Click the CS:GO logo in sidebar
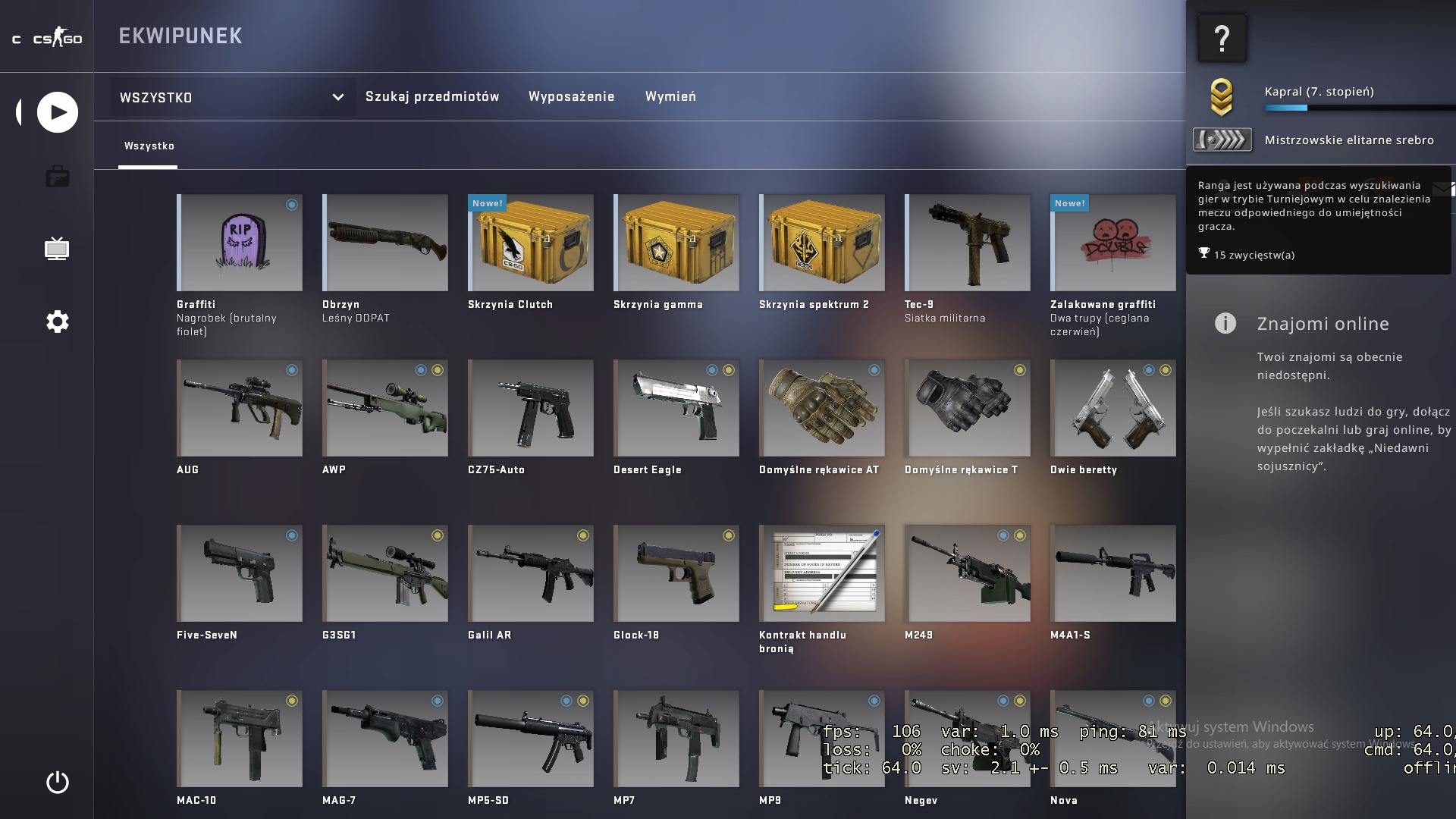 coord(57,38)
